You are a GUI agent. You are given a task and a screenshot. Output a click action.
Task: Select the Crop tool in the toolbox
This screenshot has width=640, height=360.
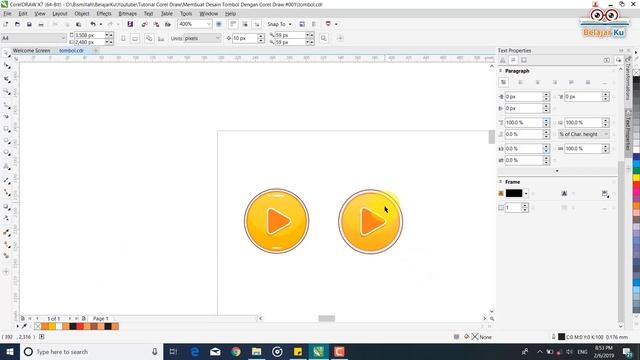pyautogui.click(x=6, y=79)
